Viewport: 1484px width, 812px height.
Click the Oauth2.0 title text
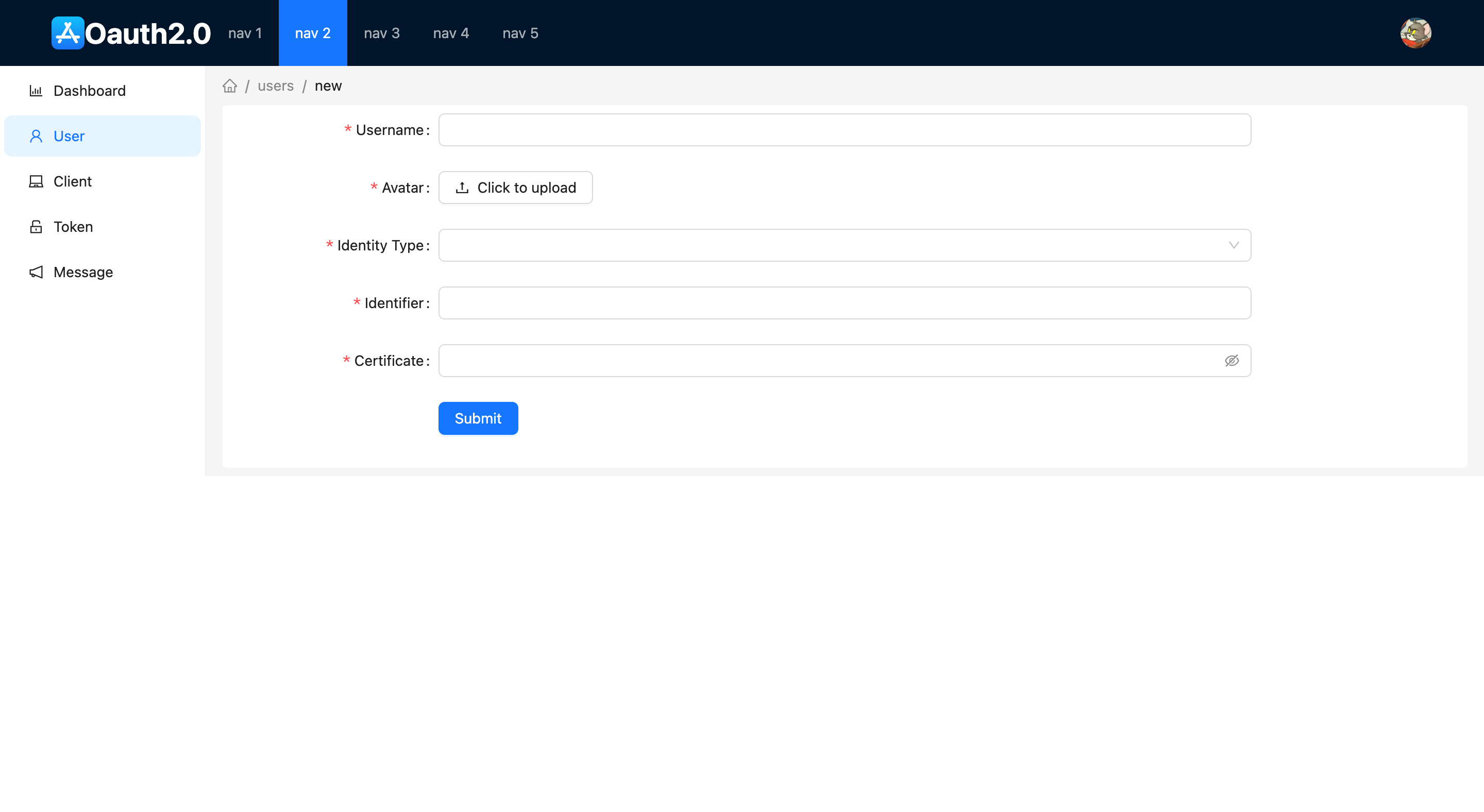tap(148, 33)
